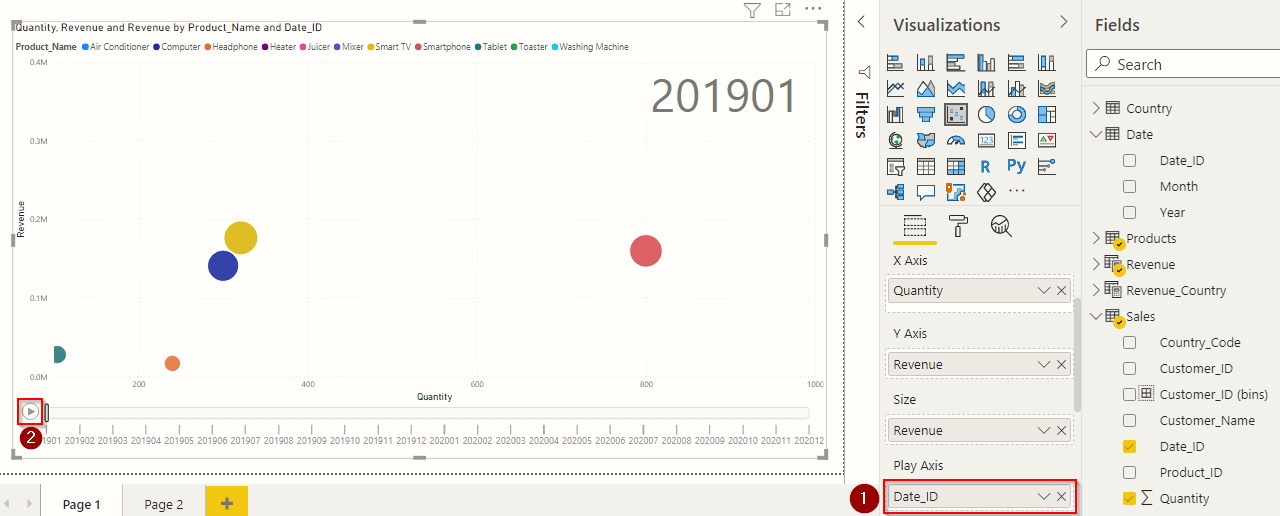The width and height of the screenshot is (1280, 516).
Task: Open Size Revenue field dropdown
Action: coord(1044,430)
